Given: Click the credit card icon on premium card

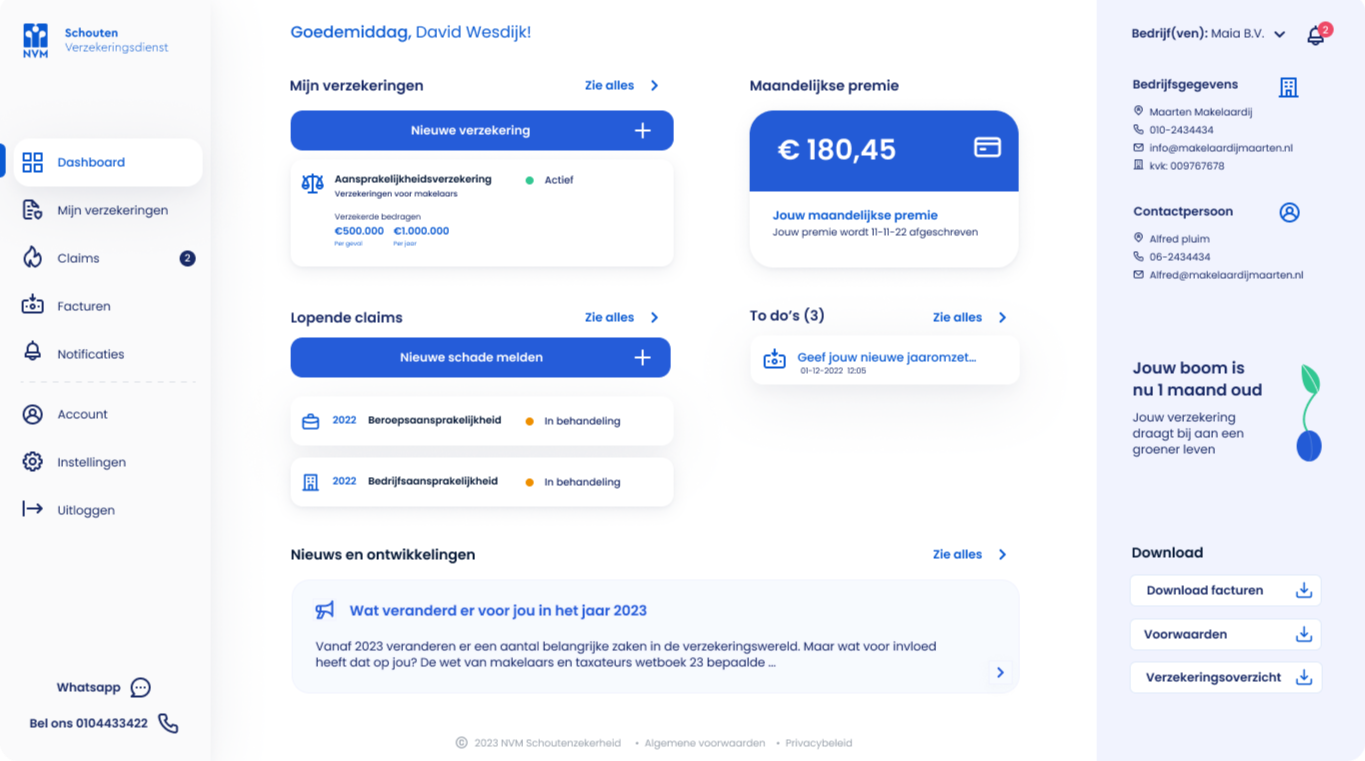Looking at the screenshot, I should pos(987,147).
